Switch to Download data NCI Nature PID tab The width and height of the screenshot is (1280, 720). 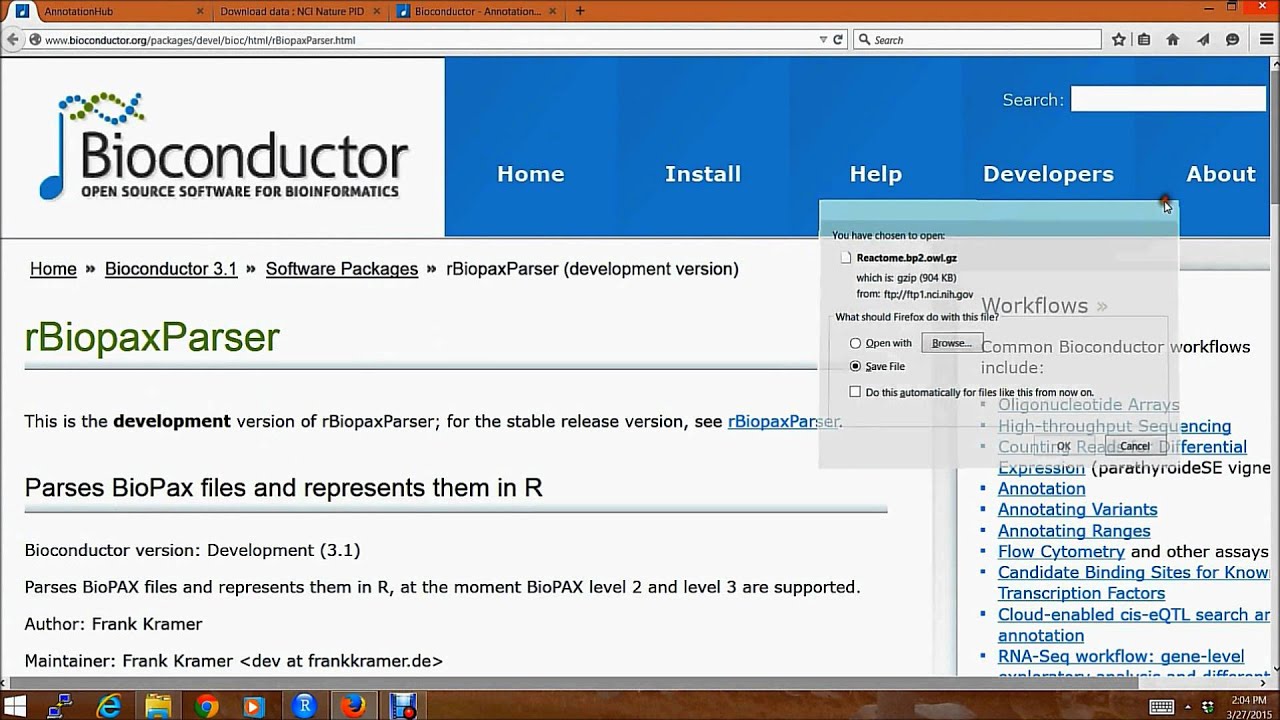click(x=300, y=11)
